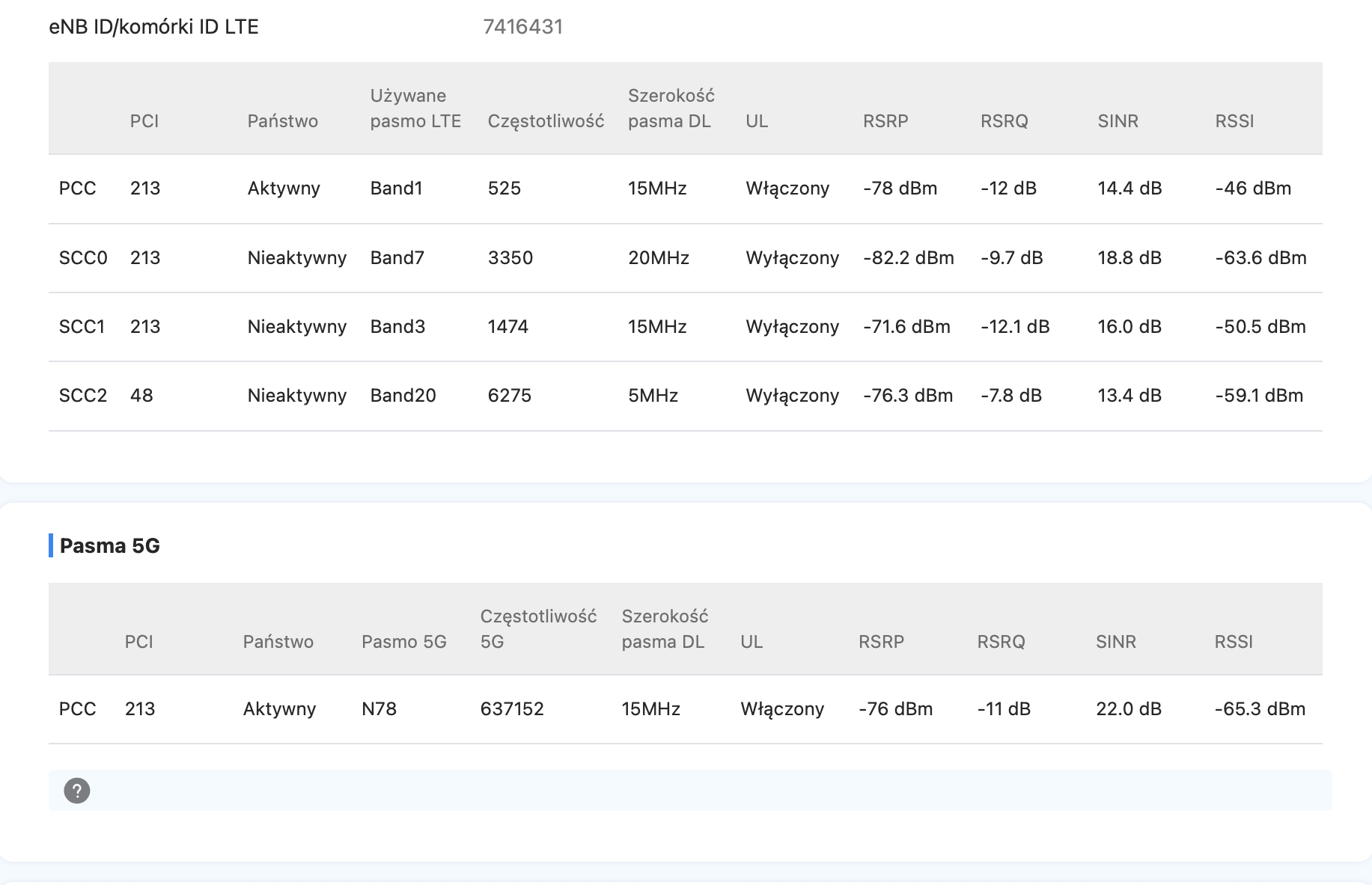Click the 'Pasmo 5G' column header
The width and height of the screenshot is (1372, 885).
click(404, 642)
